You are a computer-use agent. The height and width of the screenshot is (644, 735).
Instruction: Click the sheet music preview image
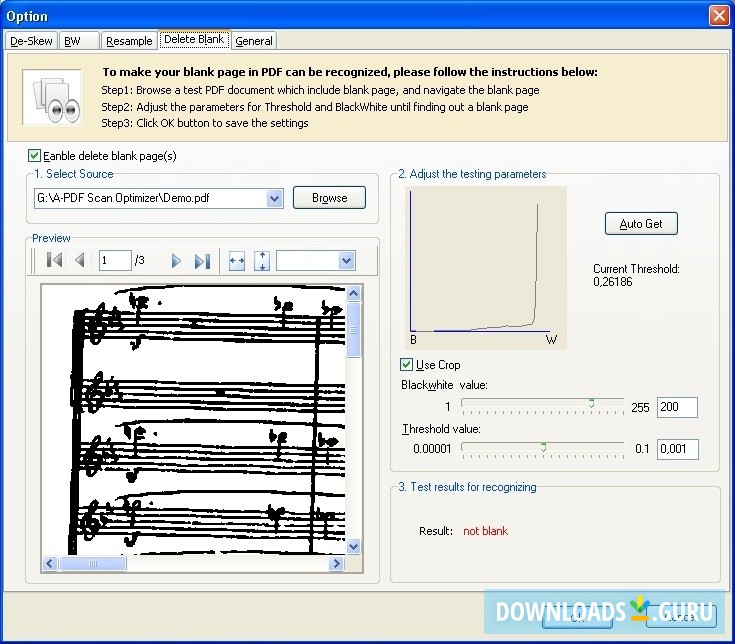[194, 420]
